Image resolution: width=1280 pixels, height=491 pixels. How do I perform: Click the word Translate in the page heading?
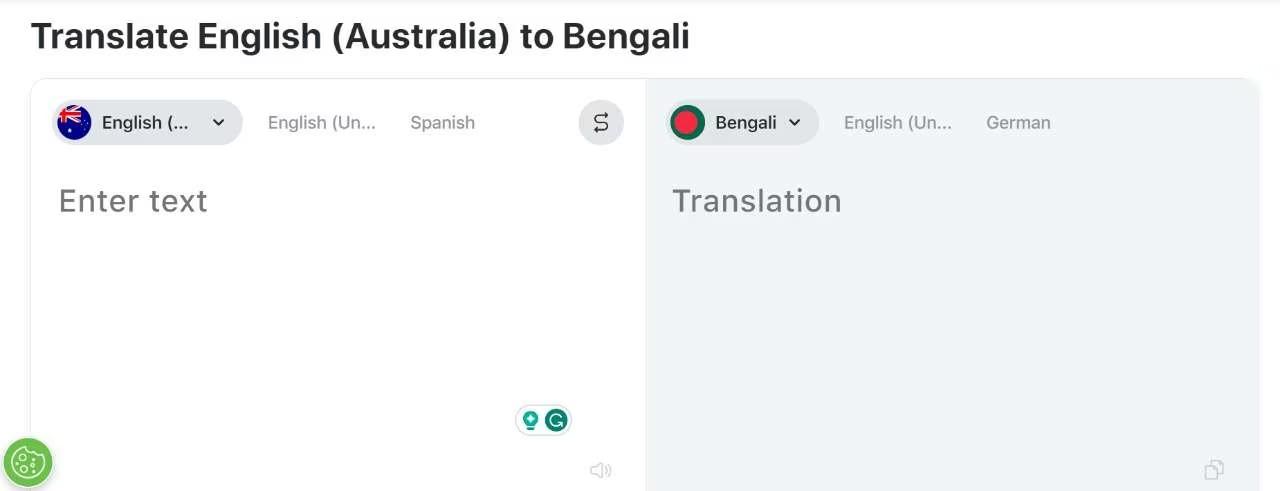110,37
